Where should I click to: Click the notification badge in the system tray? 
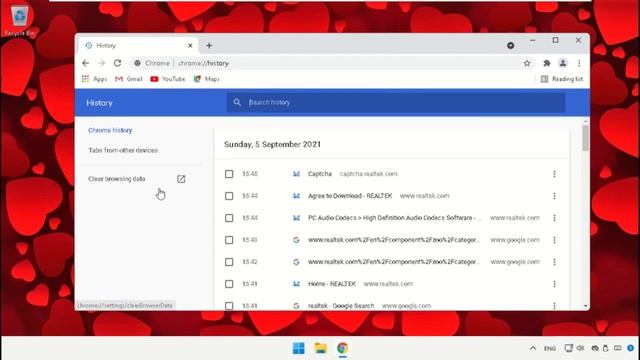(631, 348)
